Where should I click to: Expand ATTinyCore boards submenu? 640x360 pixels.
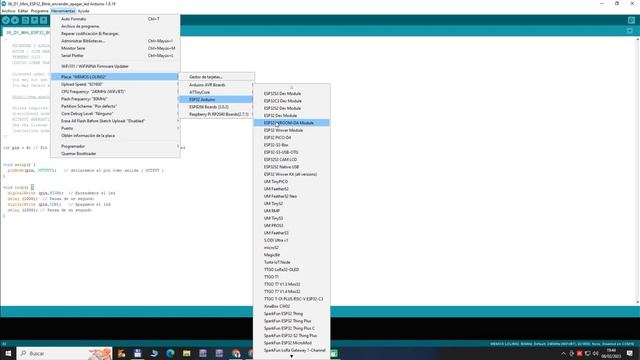click(216, 92)
